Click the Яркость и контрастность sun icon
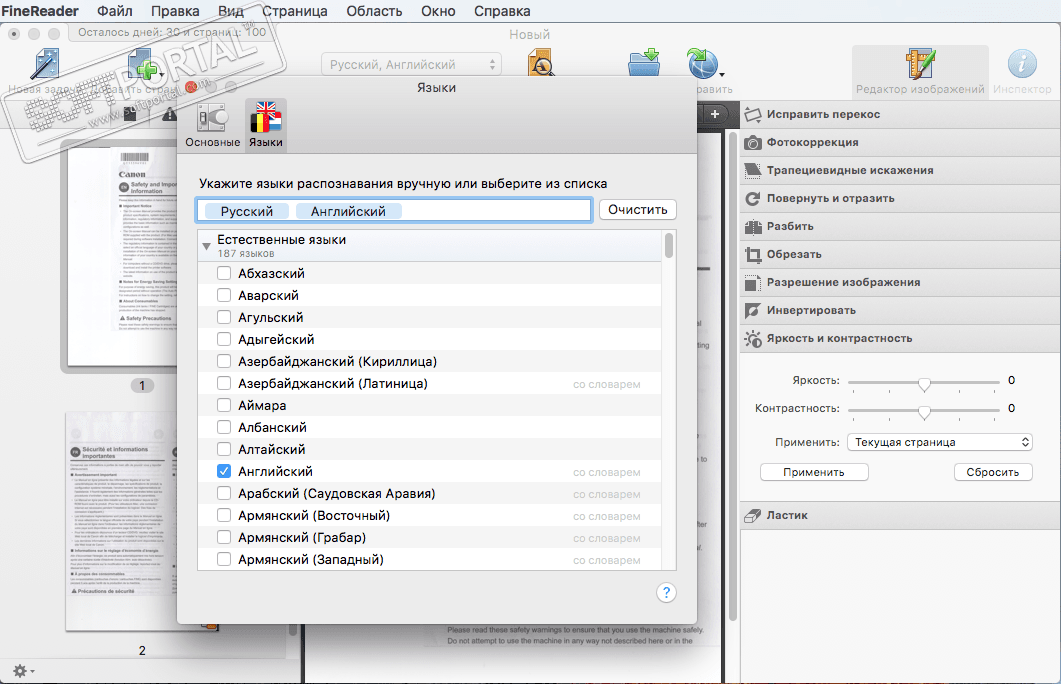This screenshot has width=1061, height=684. pyautogui.click(x=752, y=338)
